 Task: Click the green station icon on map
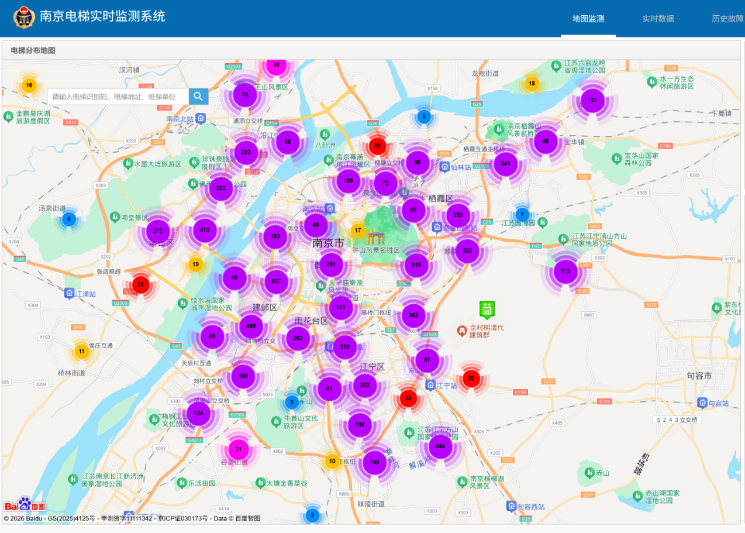point(486,308)
